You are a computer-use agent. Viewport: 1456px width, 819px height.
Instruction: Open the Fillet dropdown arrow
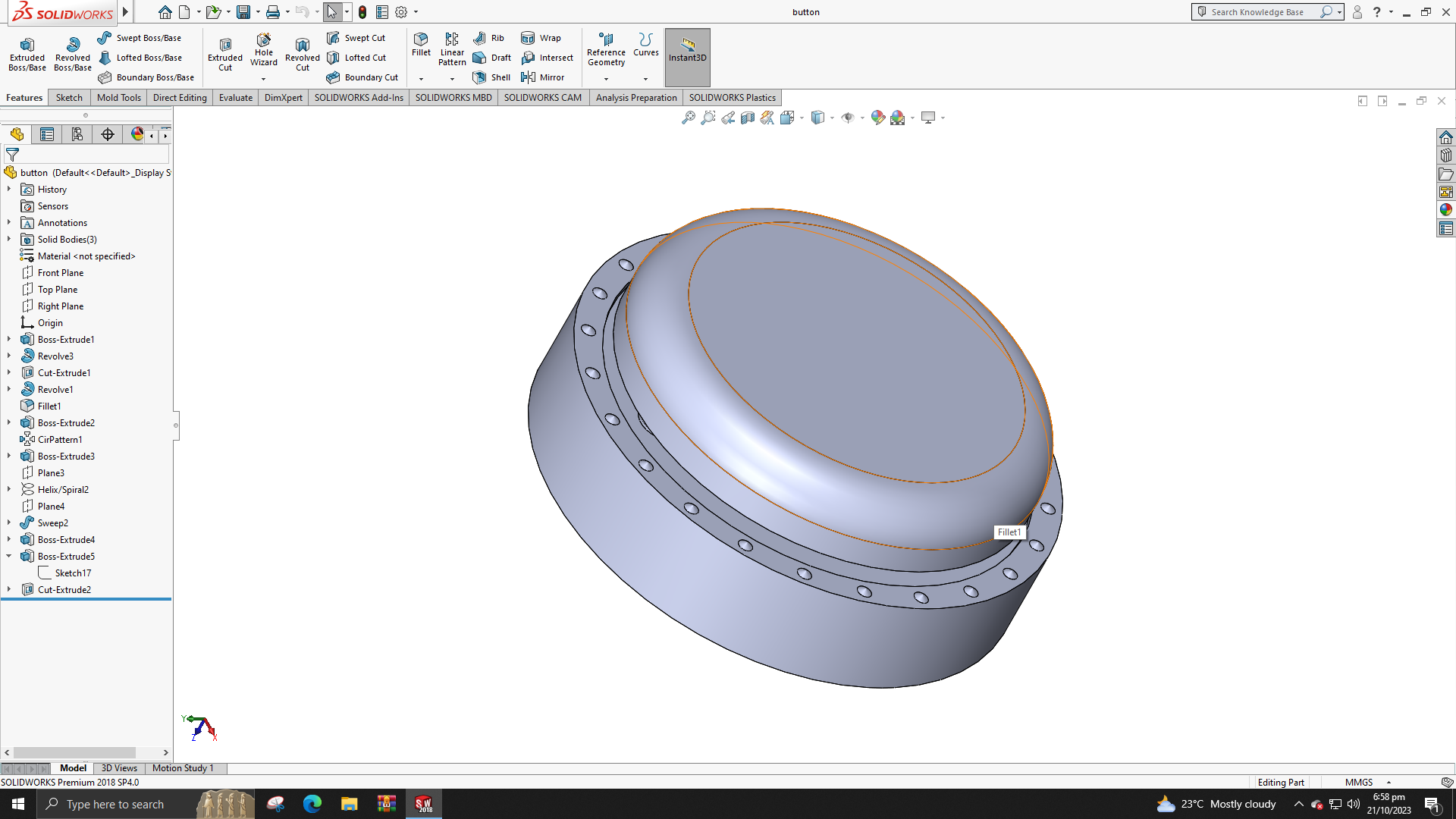[421, 79]
